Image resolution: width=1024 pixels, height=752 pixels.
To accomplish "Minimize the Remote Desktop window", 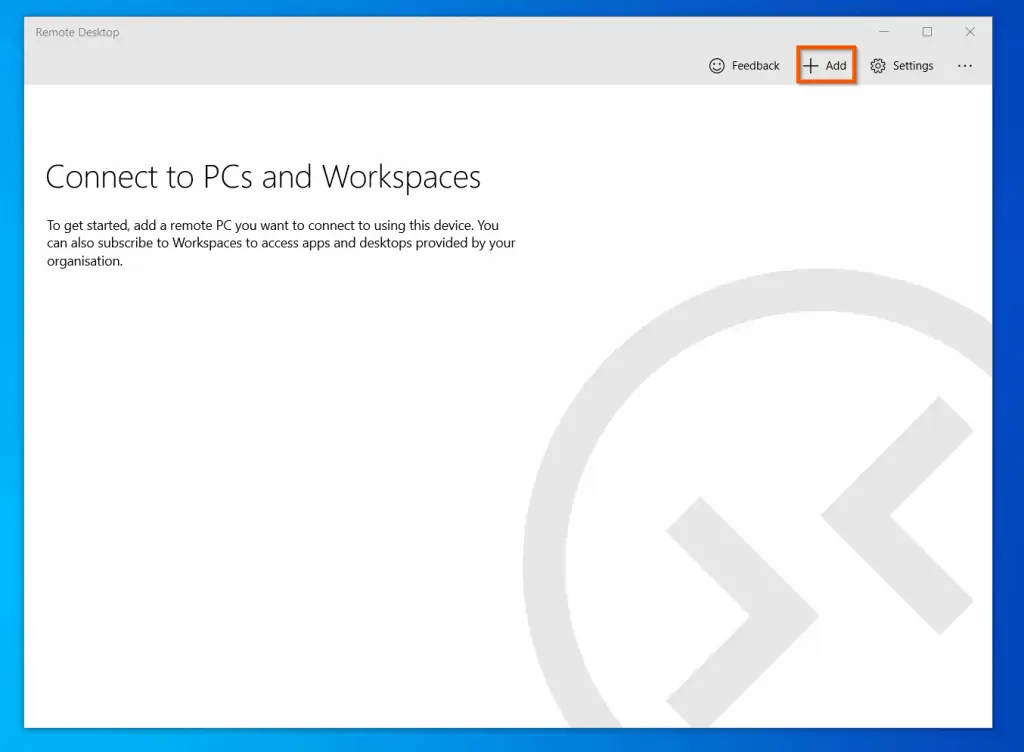I will click(x=883, y=31).
